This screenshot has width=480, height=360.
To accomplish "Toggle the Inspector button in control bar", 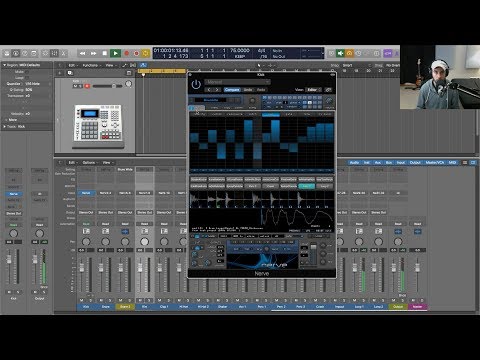I will [x=16, y=53].
